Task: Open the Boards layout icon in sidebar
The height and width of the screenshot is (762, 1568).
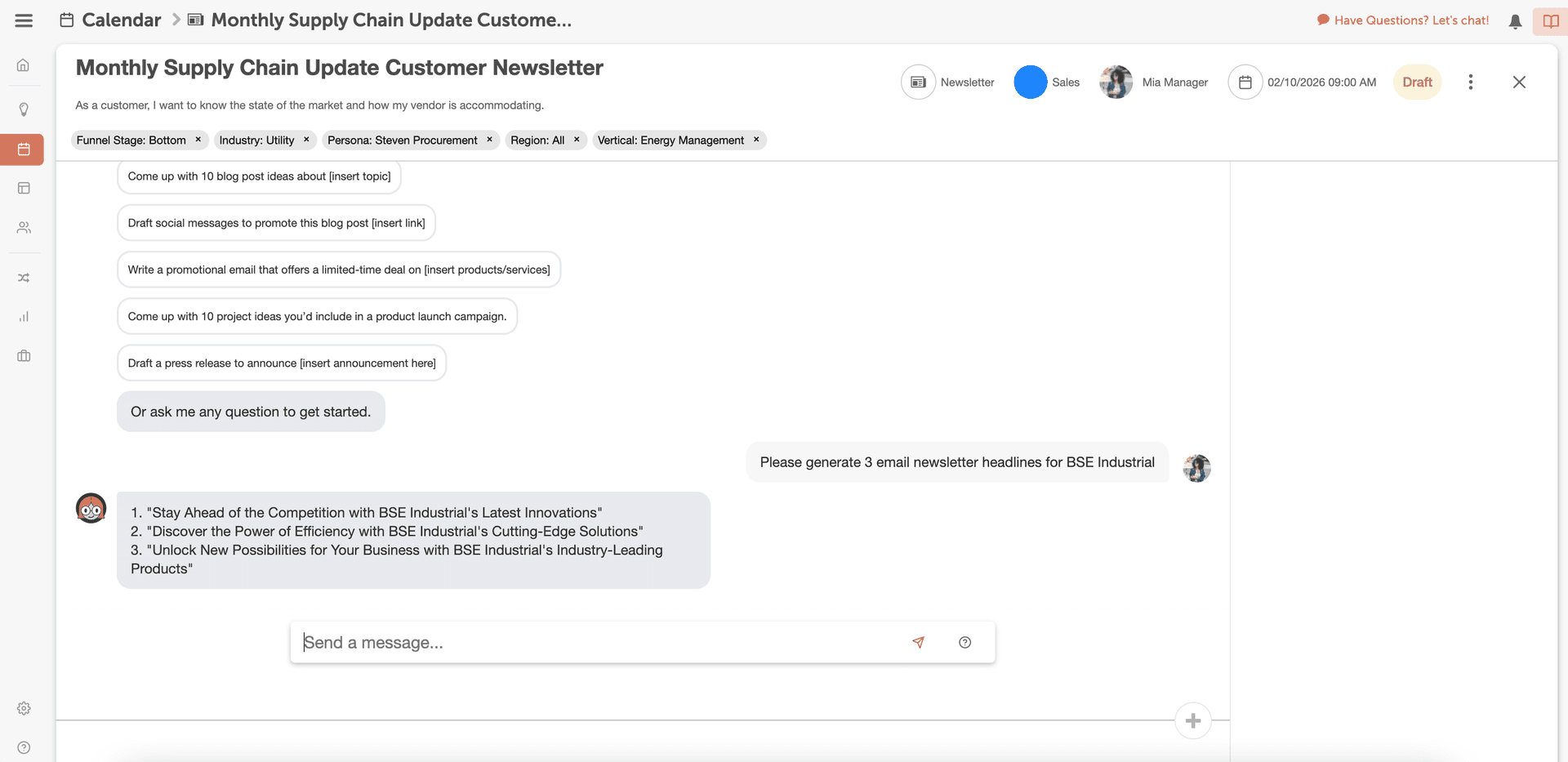Action: (23, 188)
